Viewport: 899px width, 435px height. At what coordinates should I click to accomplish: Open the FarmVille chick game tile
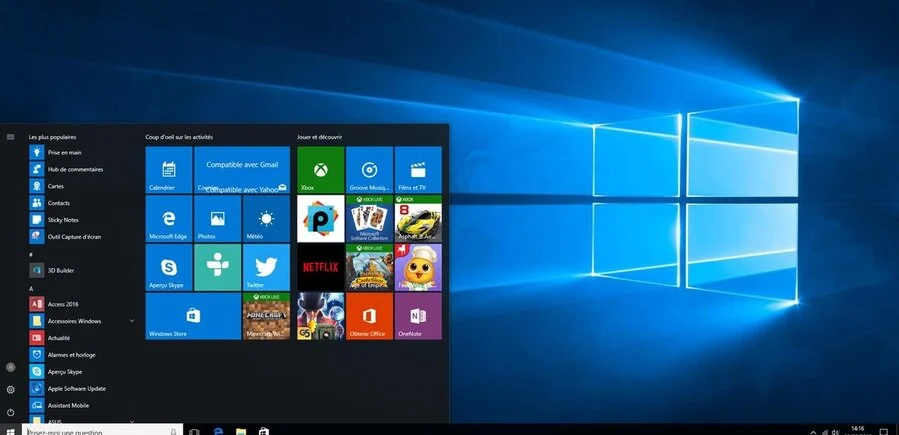pos(418,267)
